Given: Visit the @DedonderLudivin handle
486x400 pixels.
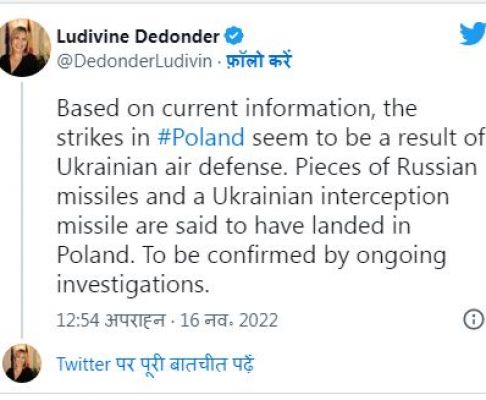Looking at the screenshot, I should (134, 61).
